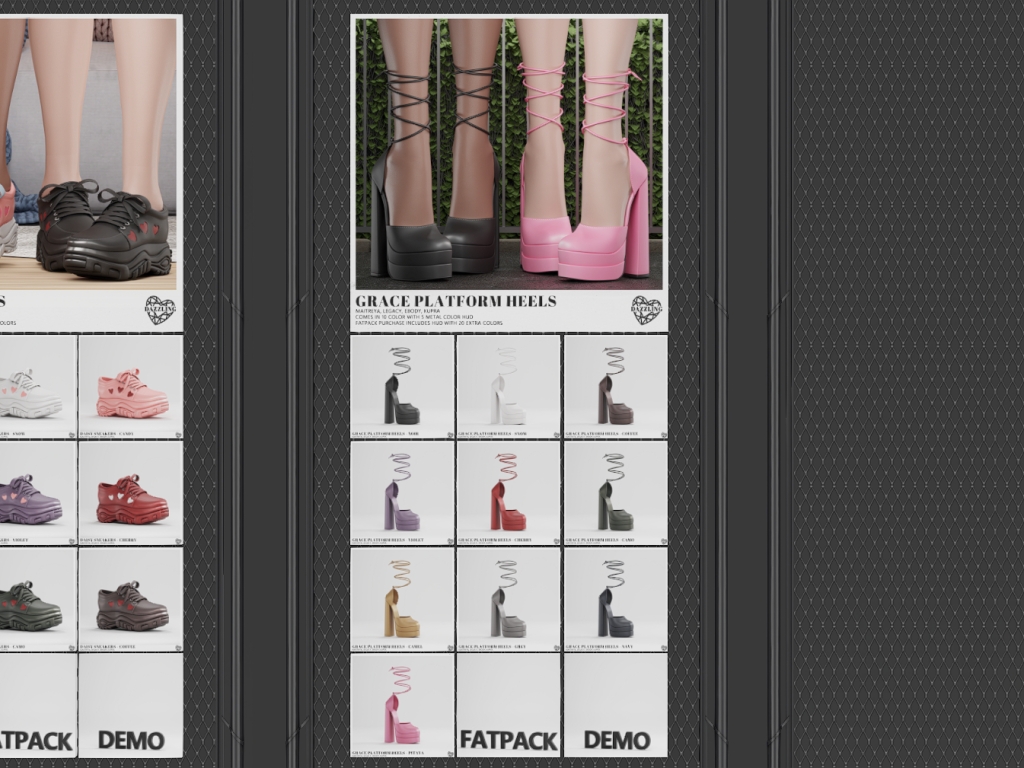Select the Noir Grace Platform Heels

[402, 386]
